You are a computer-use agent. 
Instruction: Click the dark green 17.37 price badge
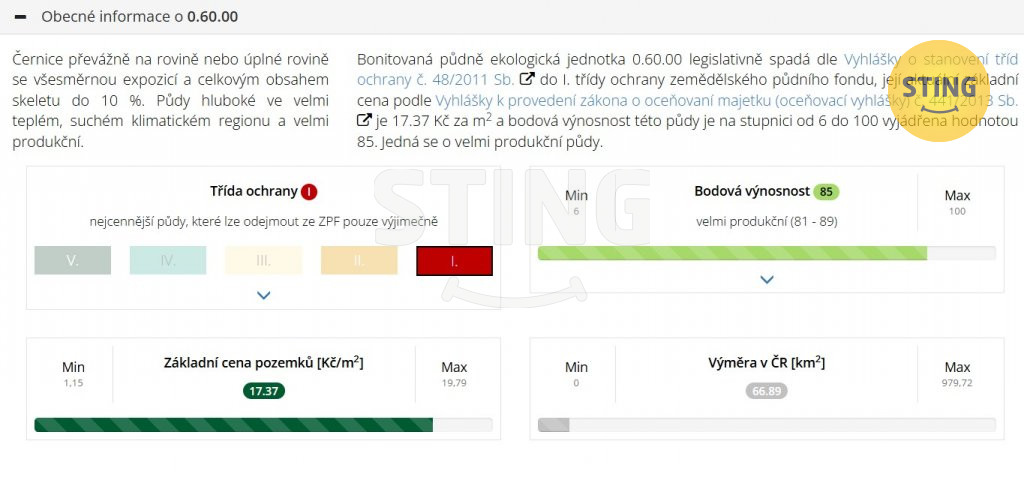coord(263,390)
